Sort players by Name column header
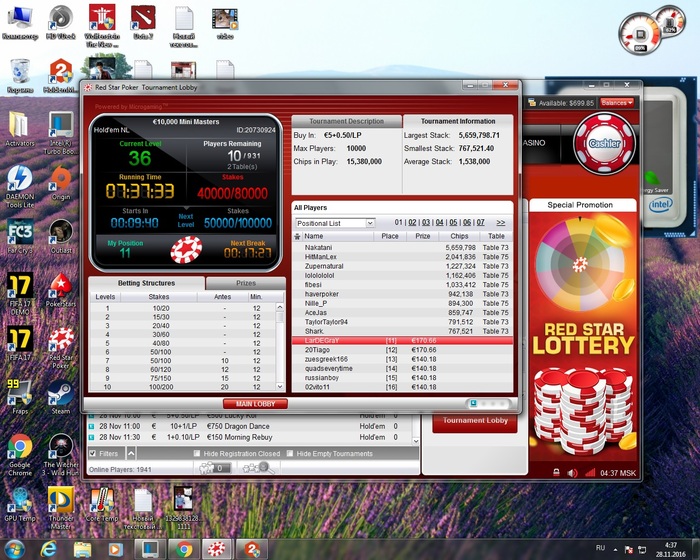The image size is (700, 560). click(x=337, y=236)
